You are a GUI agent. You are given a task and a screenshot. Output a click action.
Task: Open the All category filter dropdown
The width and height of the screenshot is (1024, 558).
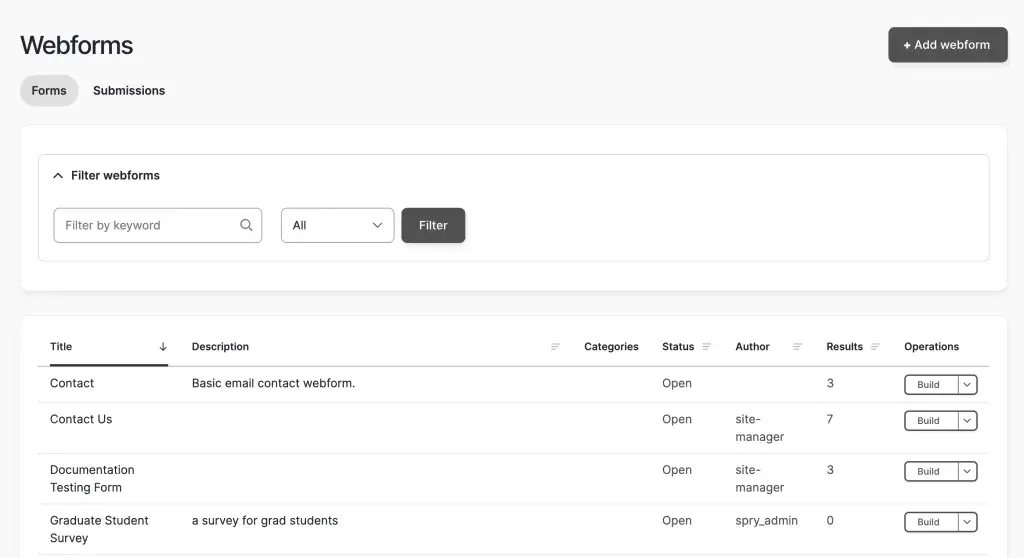[x=337, y=225]
